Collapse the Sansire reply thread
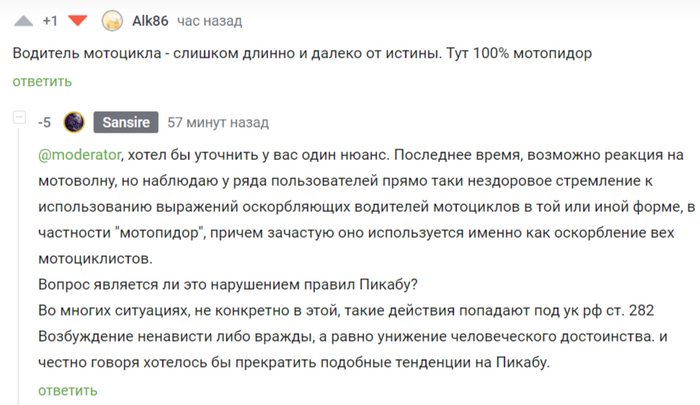The image size is (700, 405). [19, 117]
